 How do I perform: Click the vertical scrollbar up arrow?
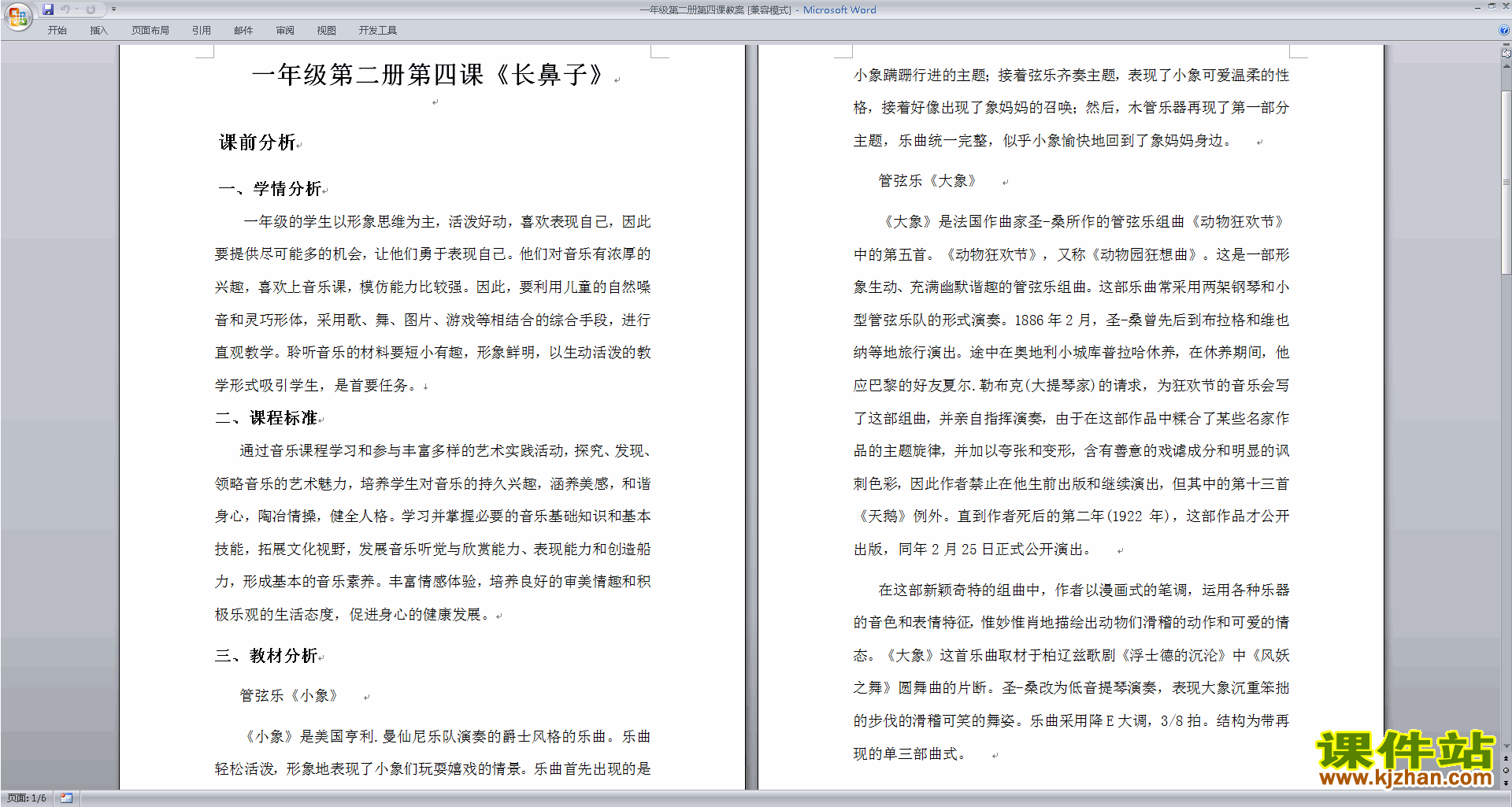tap(1506, 65)
